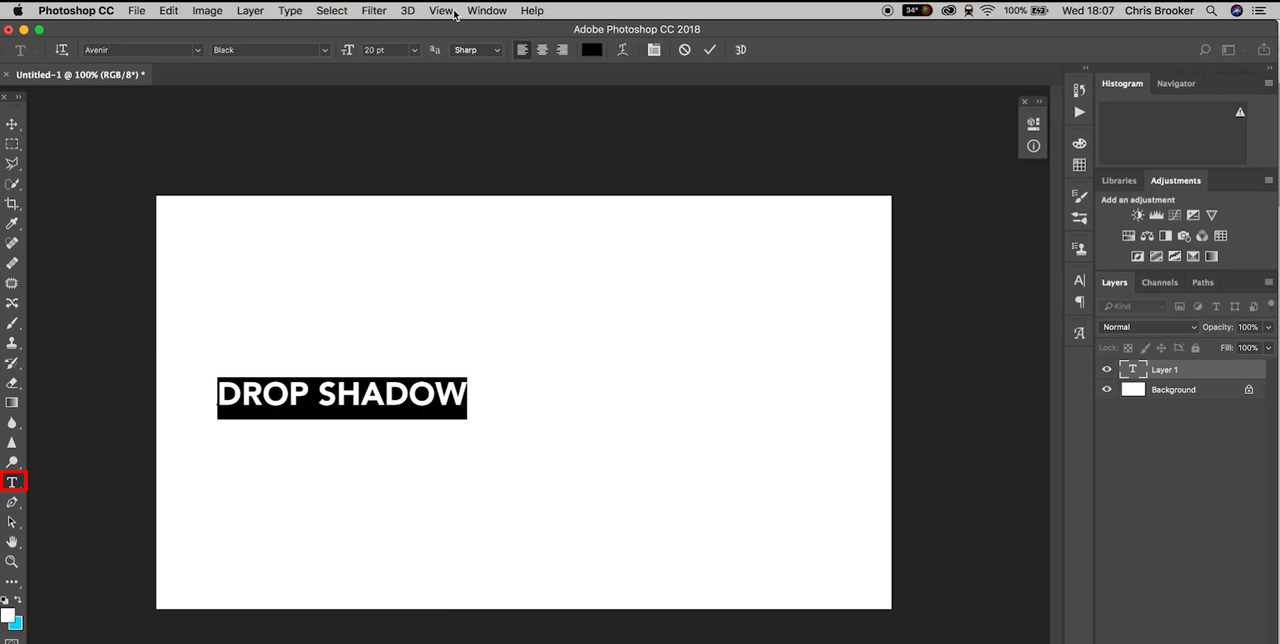
Task: Open Character and Paragraph panels icon
Action: click(654, 50)
